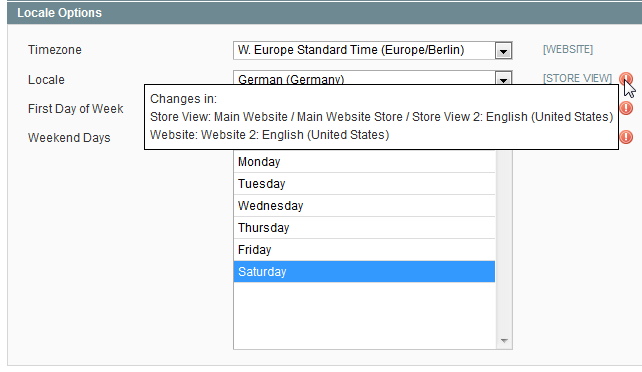This screenshot has width=642, height=372.
Task: Click the red alert icon for Weekend Days
Action: (x=626, y=137)
